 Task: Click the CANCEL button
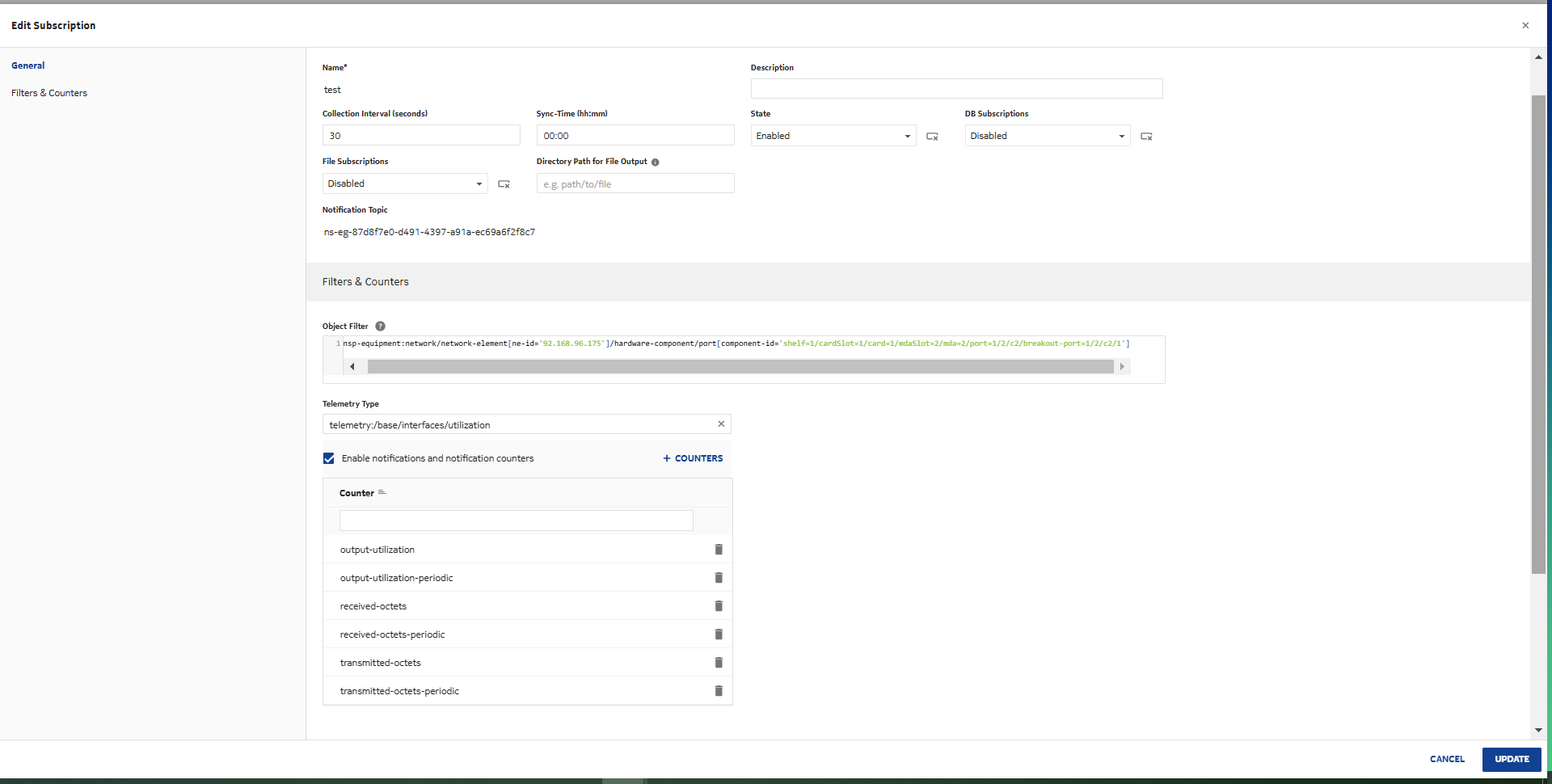point(1446,759)
